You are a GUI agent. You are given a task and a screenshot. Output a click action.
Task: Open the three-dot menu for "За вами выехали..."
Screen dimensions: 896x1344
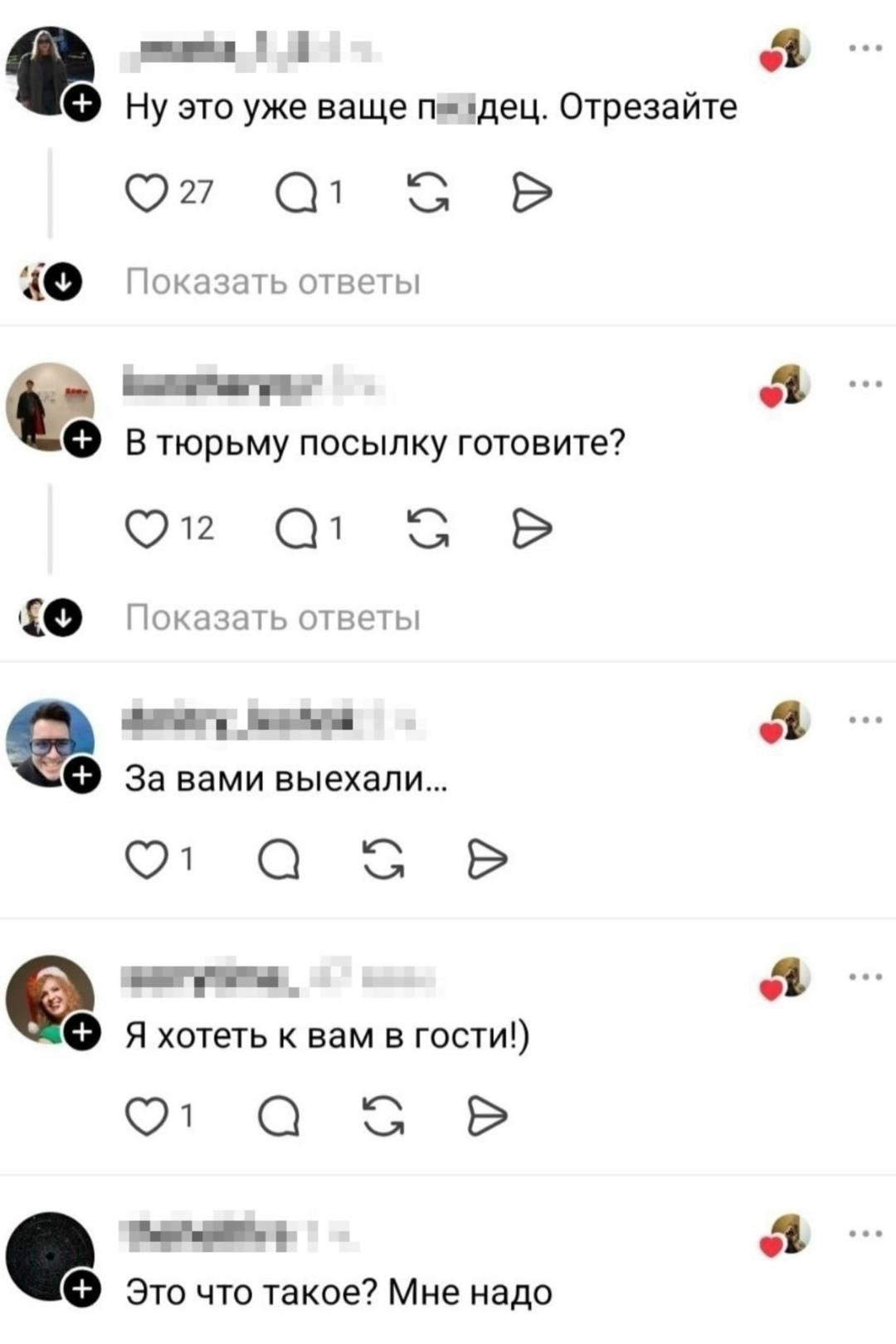click(x=865, y=720)
